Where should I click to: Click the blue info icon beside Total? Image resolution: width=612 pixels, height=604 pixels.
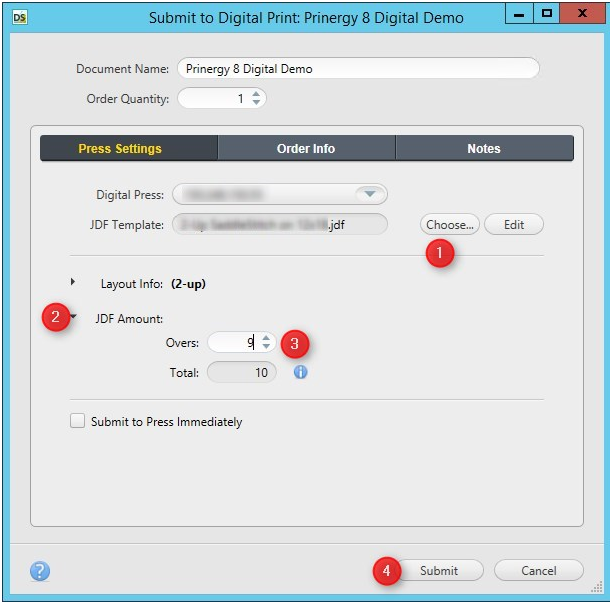click(300, 372)
